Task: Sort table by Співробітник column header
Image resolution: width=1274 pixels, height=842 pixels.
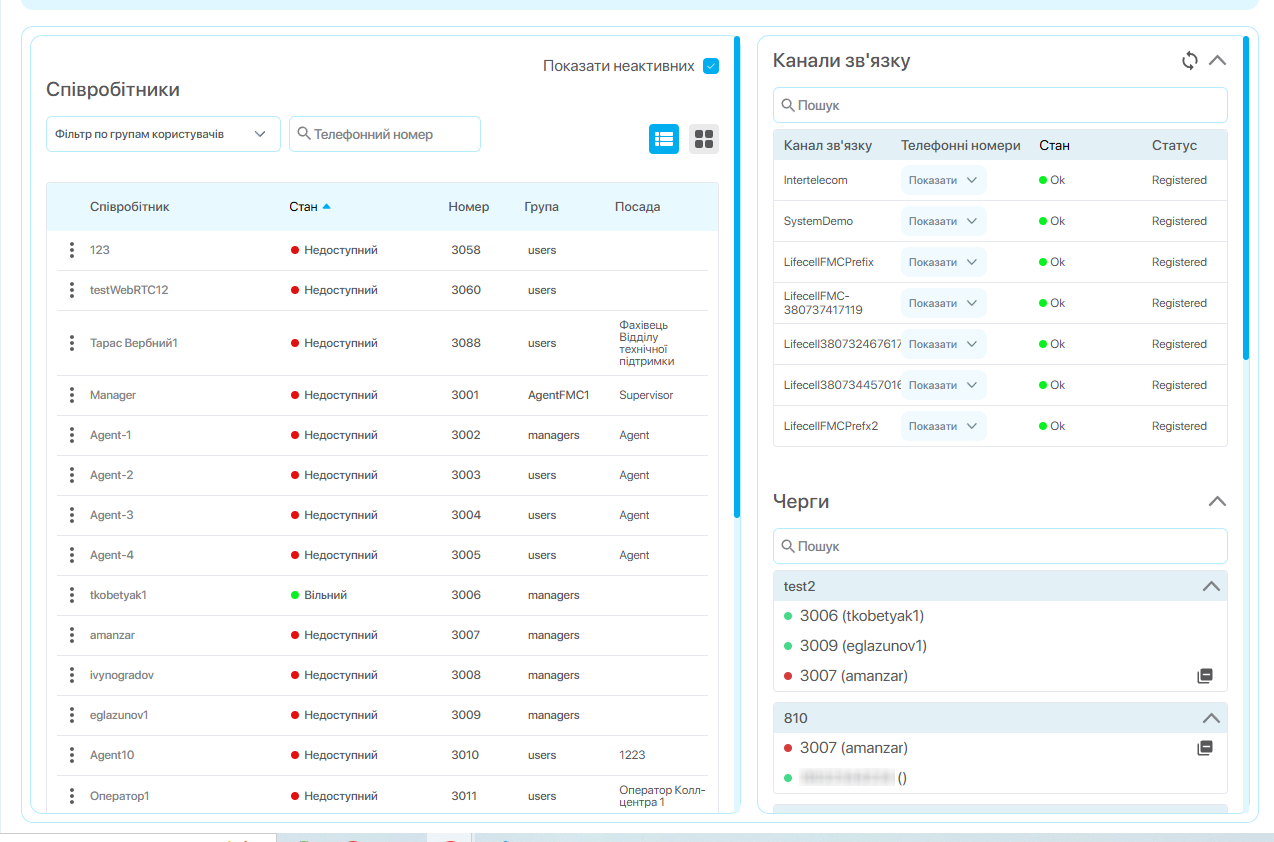Action: [130, 207]
